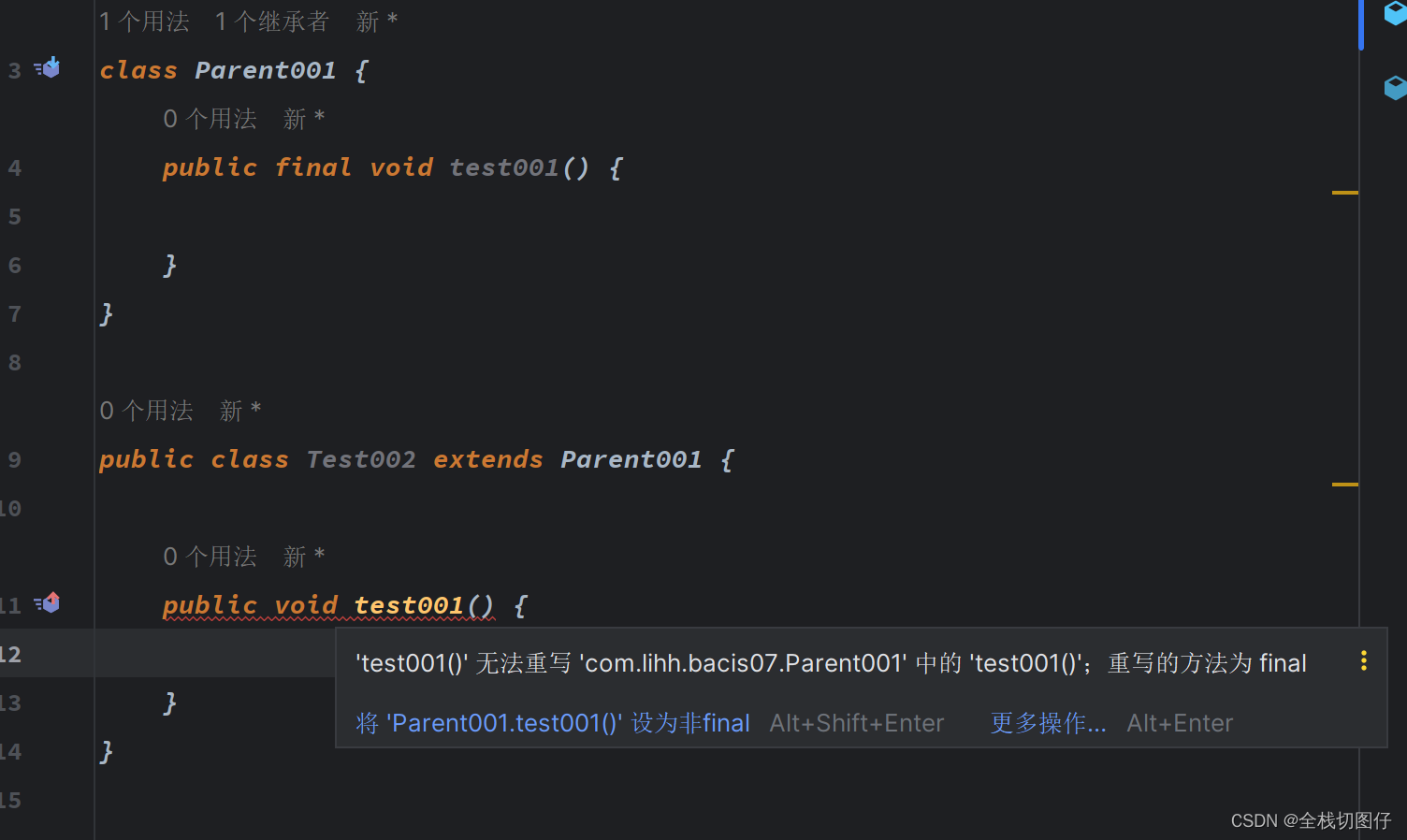Image resolution: width=1407 pixels, height=840 pixels.
Task: Click the lower yellow warning stripe marker
Action: (1344, 485)
